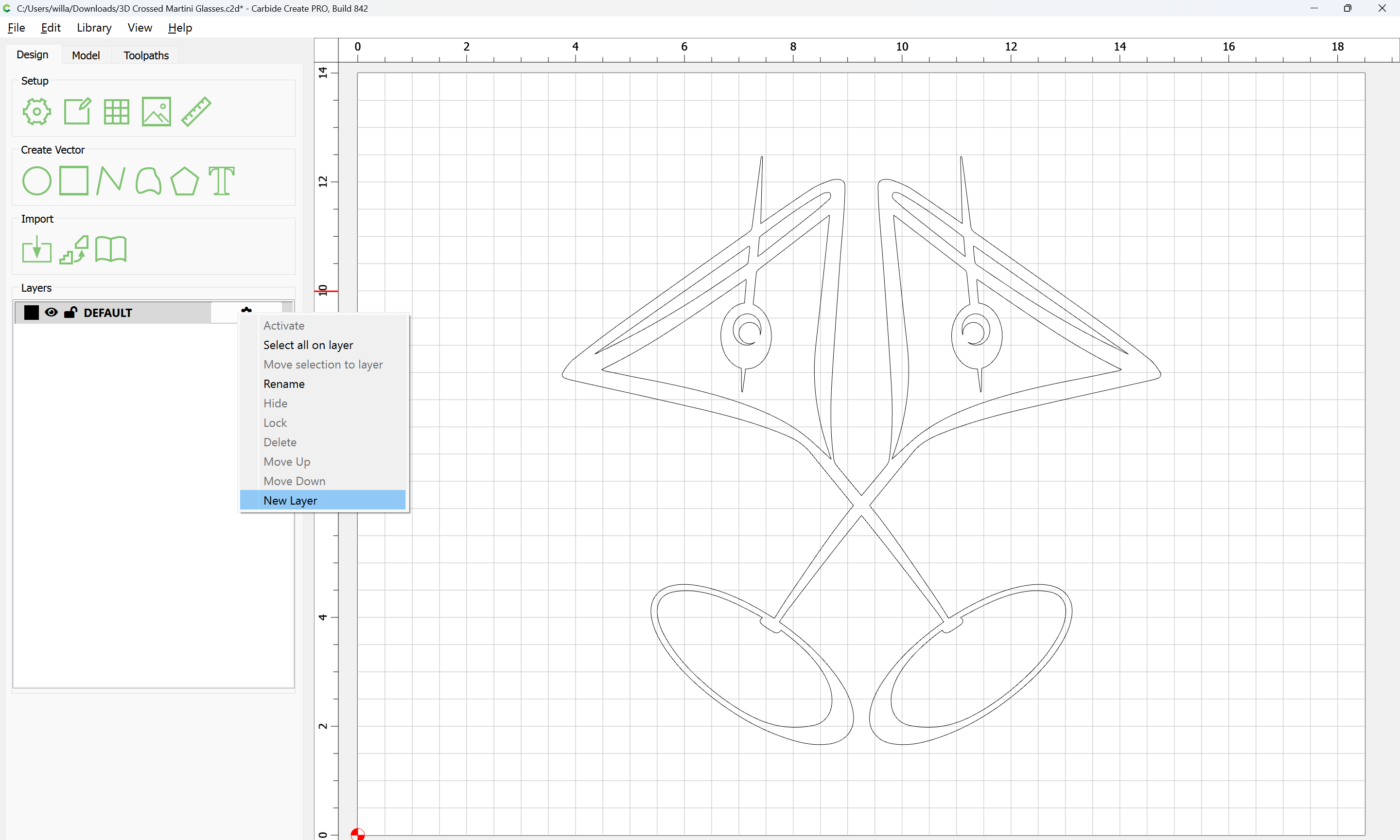Image resolution: width=1400 pixels, height=840 pixels.
Task: Choose New Layer from context menu
Action: click(290, 500)
